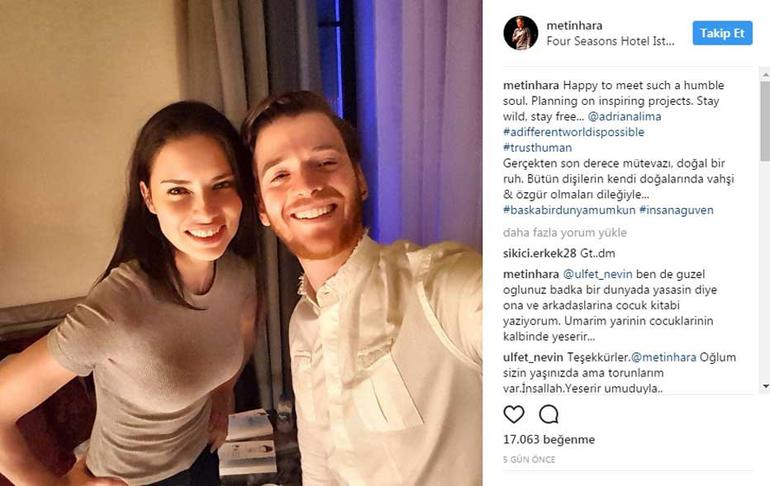This screenshot has width=770, height=486.
Task: Open hashtag #baskabirdunyamumkun
Action: (569, 210)
